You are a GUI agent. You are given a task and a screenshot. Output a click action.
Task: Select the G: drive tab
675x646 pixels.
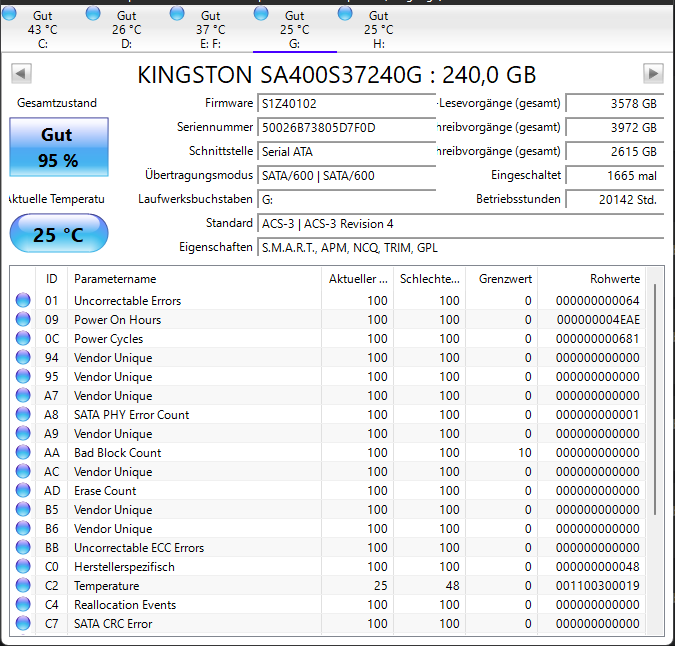(294, 29)
